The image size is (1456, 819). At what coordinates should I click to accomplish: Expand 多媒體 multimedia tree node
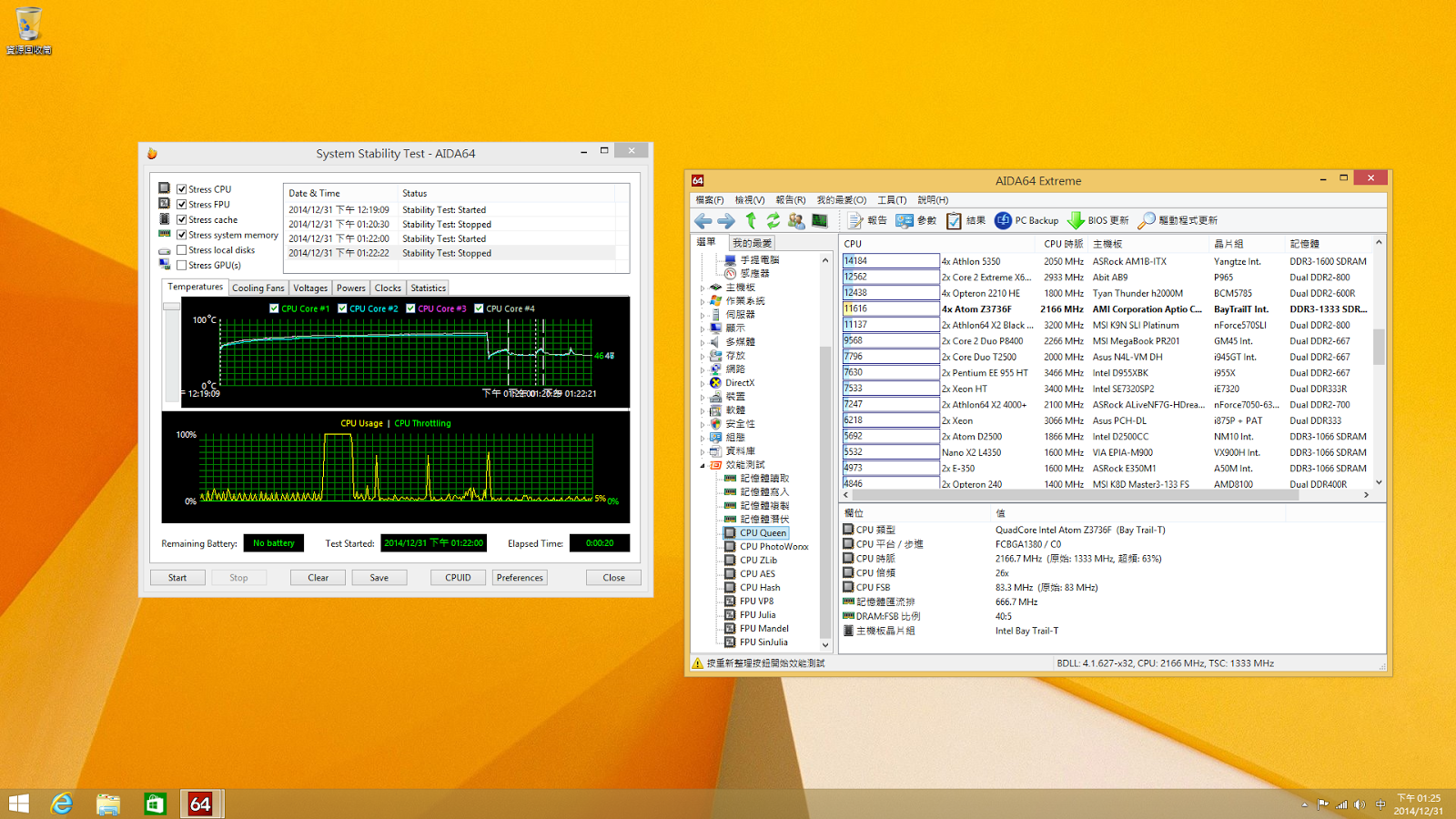(703, 342)
